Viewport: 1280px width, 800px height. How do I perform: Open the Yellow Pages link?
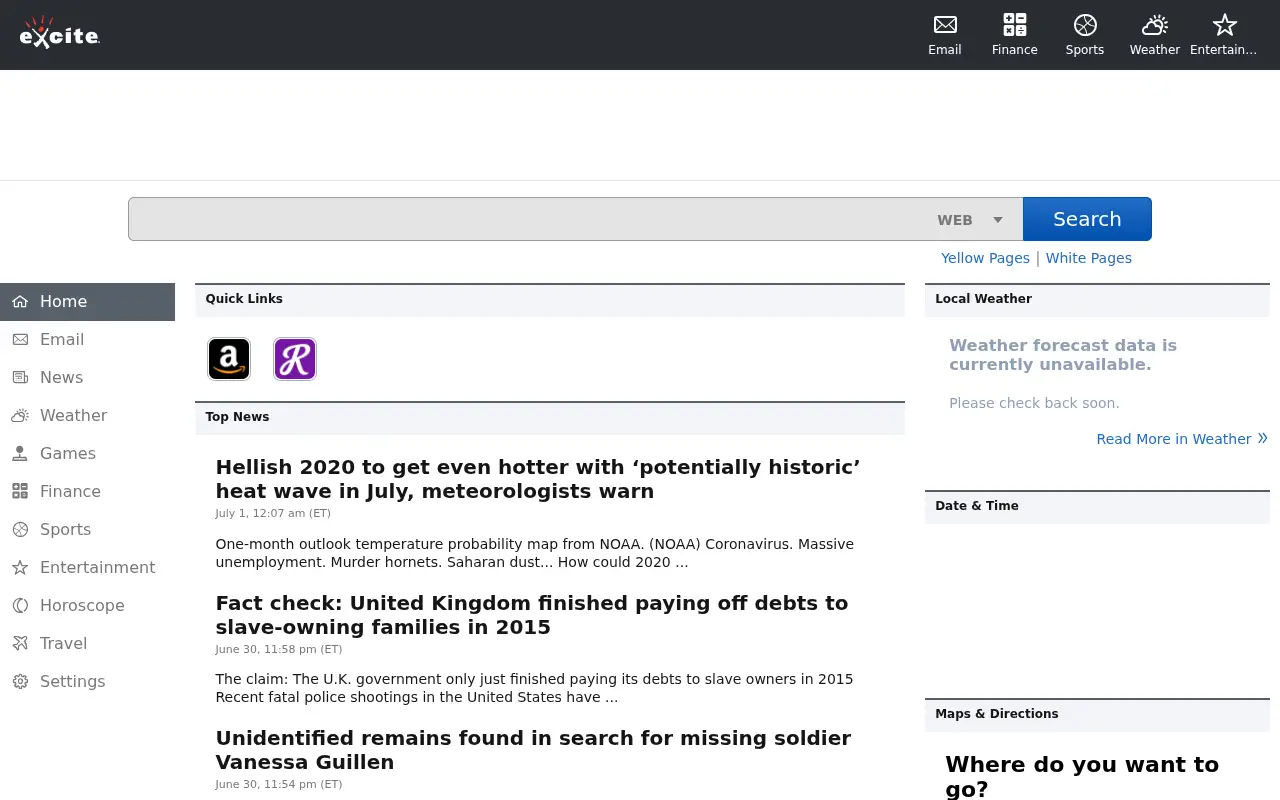pyautogui.click(x=985, y=258)
